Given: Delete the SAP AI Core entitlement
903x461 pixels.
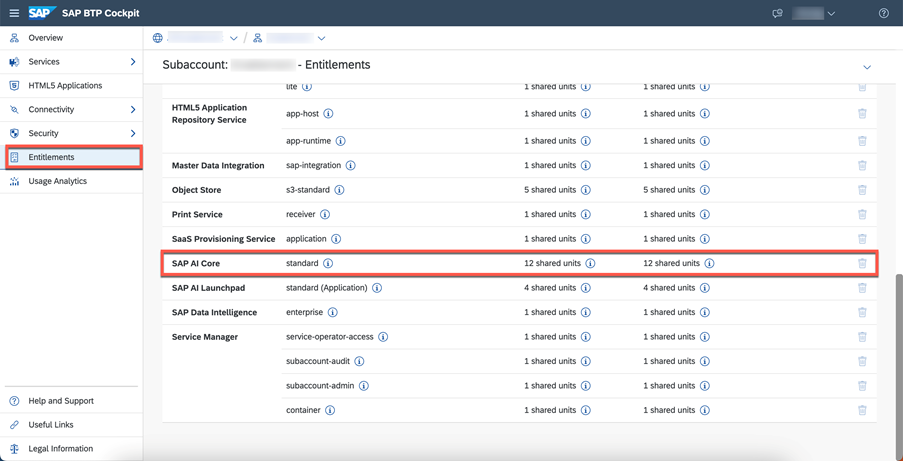Looking at the screenshot, I should tap(862, 263).
